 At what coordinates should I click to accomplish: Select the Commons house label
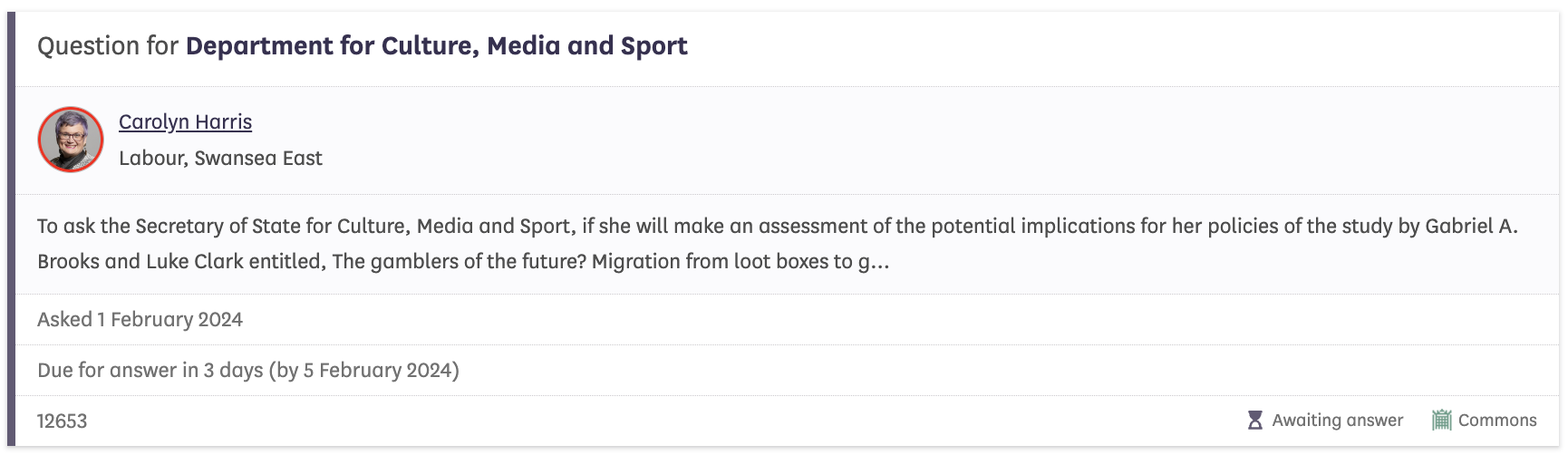click(1497, 421)
